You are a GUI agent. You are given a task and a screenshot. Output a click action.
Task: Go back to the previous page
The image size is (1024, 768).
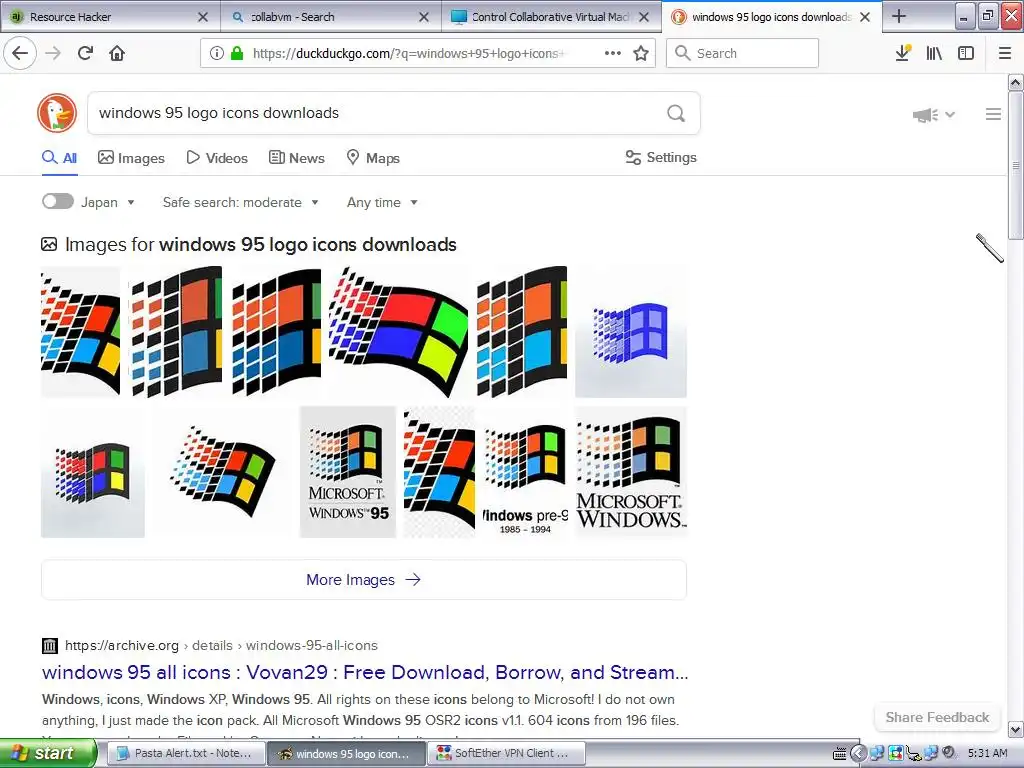(20, 53)
